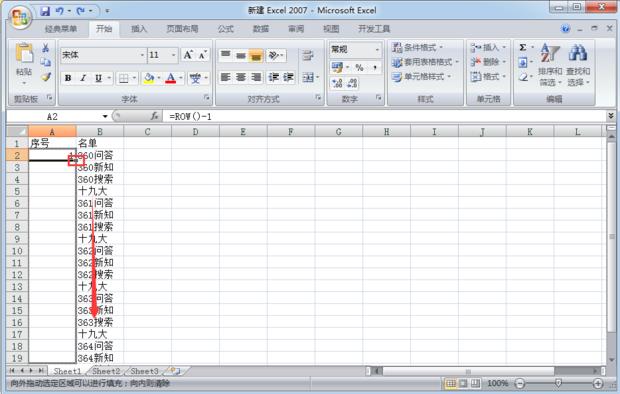
Task: Decrease the cell indent
Action: [274, 77]
